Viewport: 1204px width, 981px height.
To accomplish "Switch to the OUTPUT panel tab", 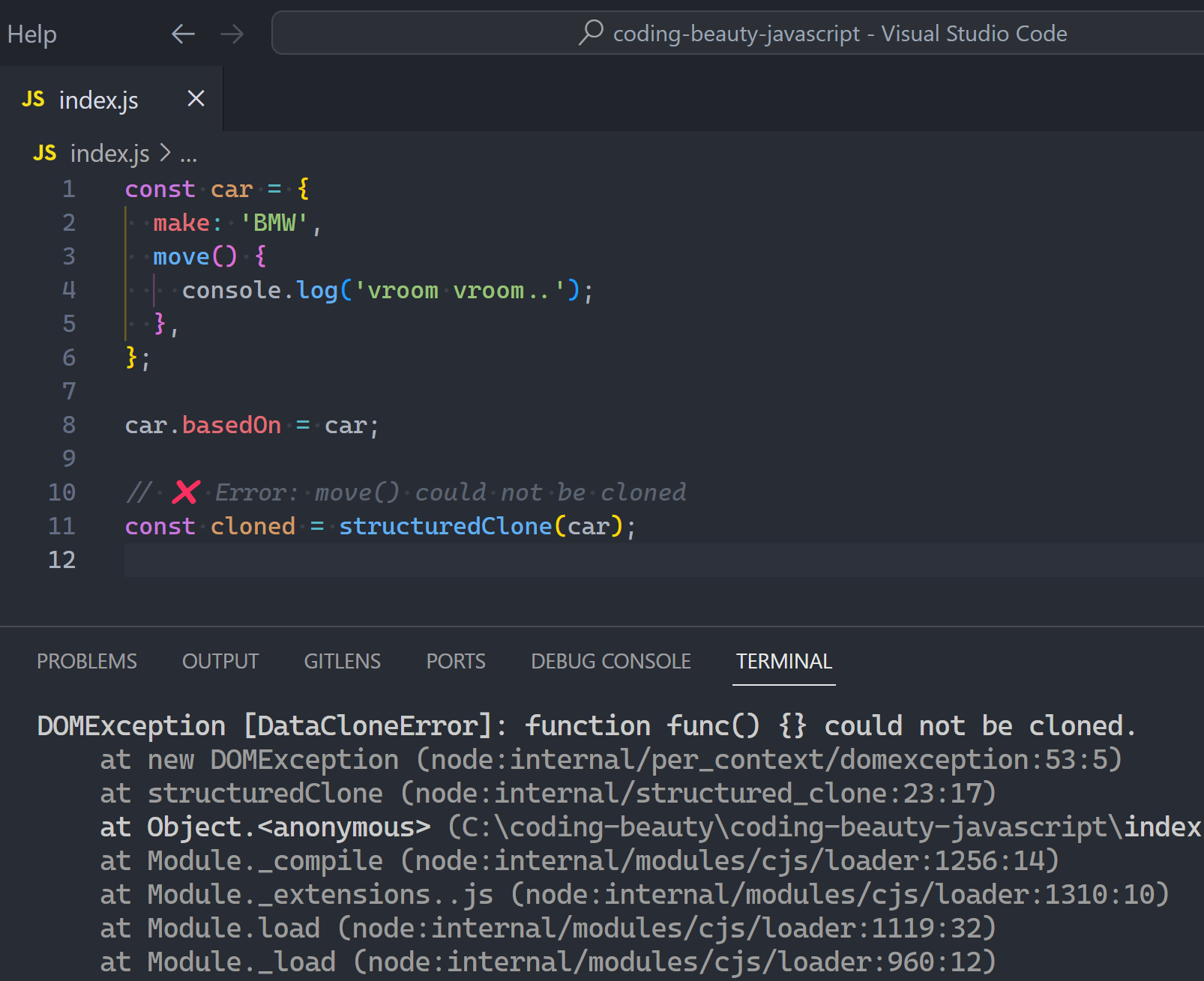I will [x=220, y=661].
